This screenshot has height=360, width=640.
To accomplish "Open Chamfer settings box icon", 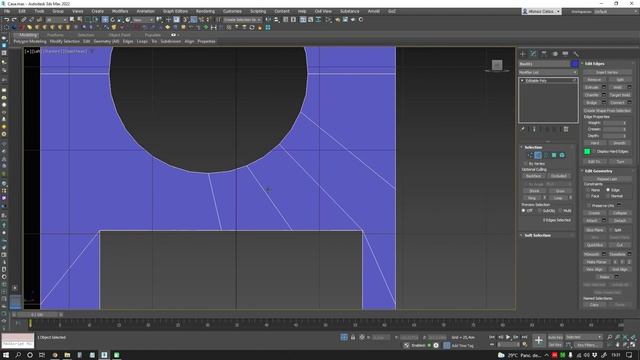I will (x=604, y=95).
